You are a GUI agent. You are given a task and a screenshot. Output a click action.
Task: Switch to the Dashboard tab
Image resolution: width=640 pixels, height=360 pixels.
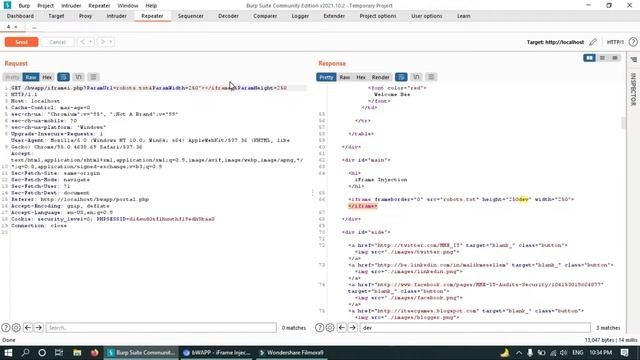[x=20, y=16]
